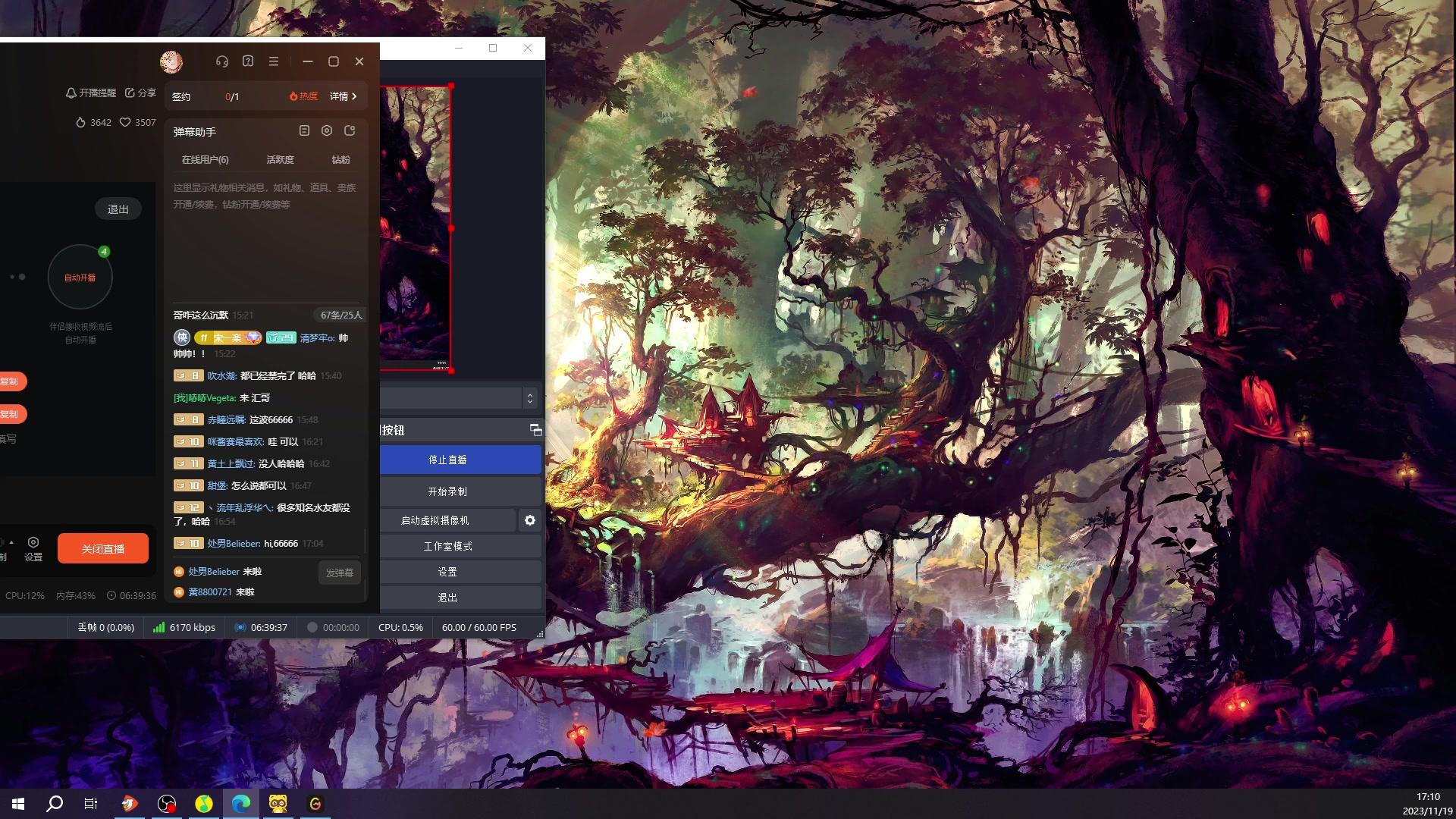Click 黄8800721 来啦 entry notice
The image size is (1456, 819).
tap(214, 591)
